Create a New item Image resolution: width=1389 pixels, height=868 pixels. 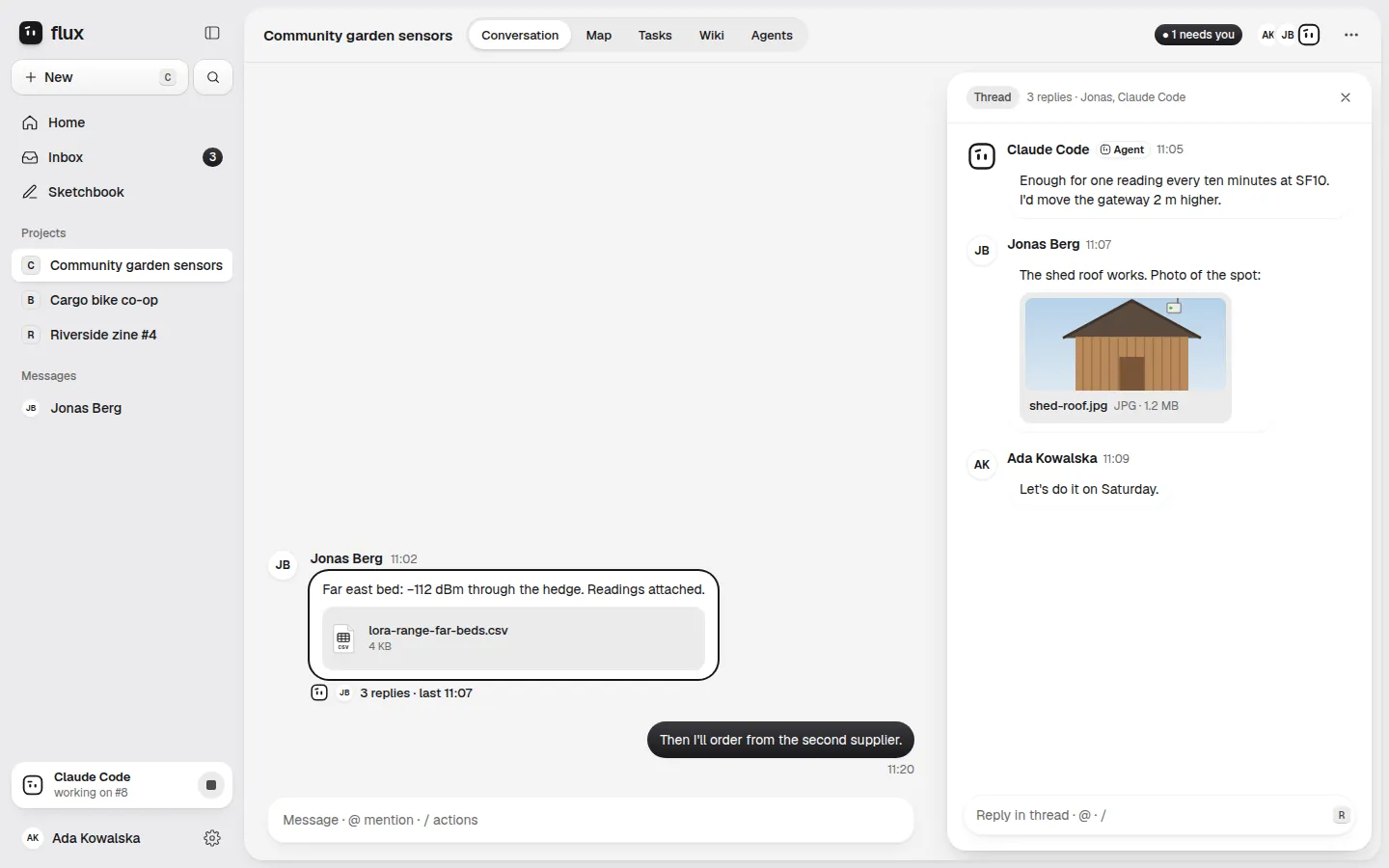coord(100,77)
